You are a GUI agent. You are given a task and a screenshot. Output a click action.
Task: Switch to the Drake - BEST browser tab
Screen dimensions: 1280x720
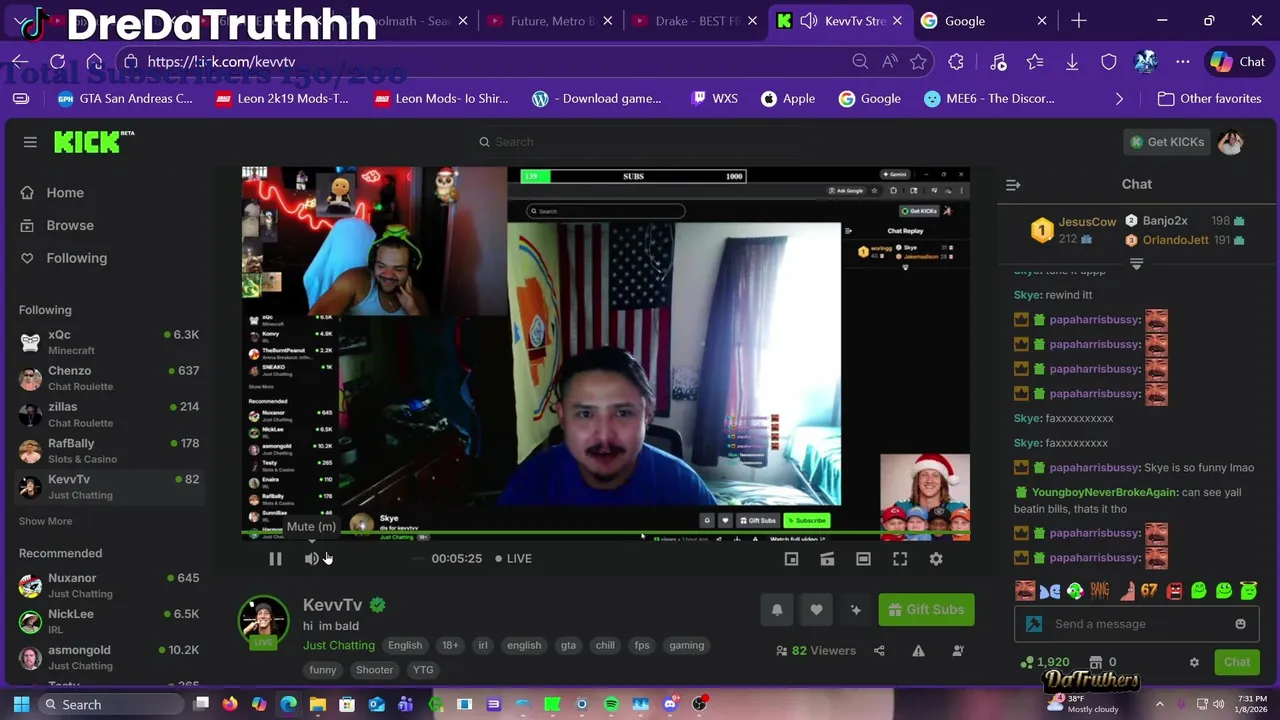[693, 21]
